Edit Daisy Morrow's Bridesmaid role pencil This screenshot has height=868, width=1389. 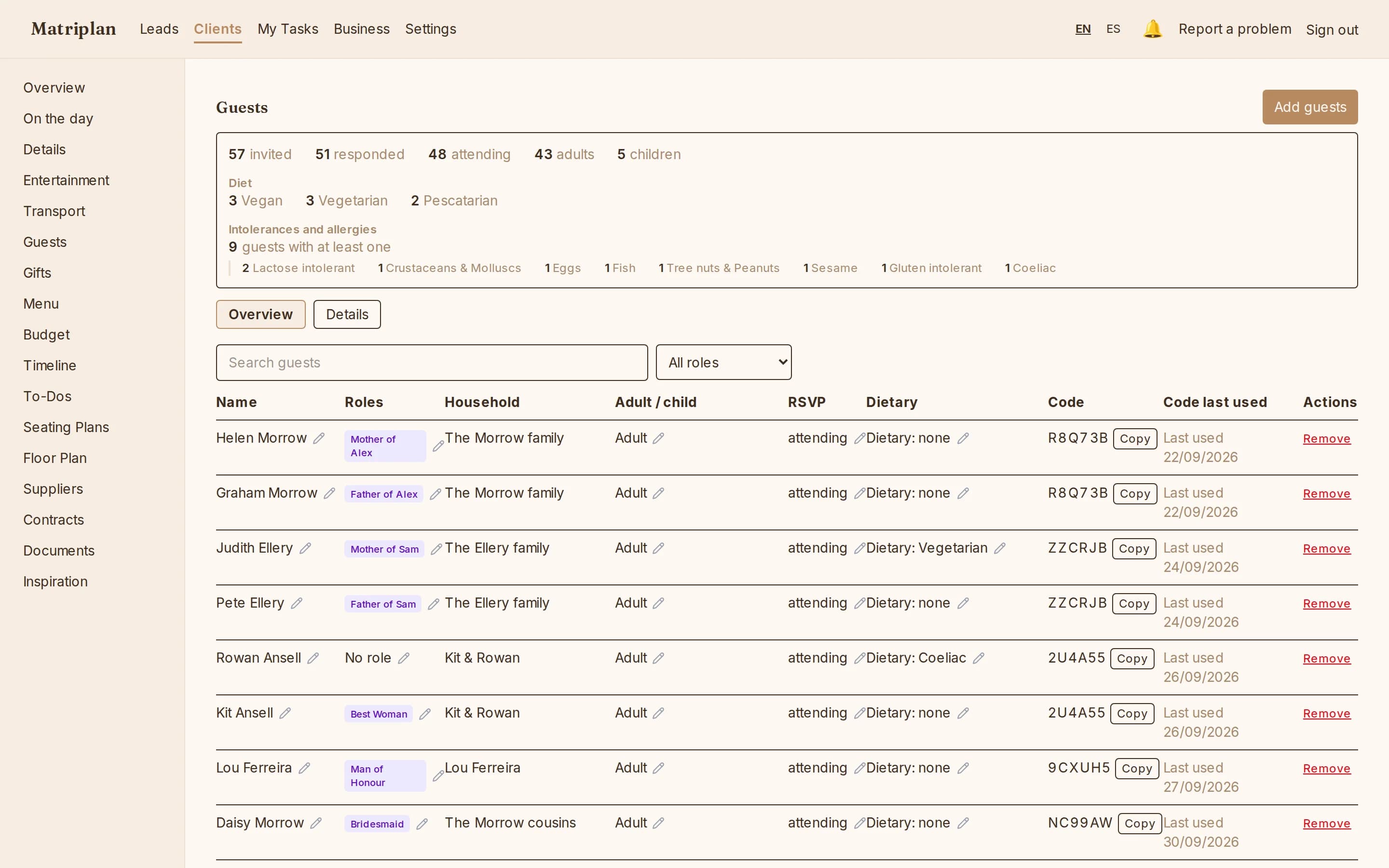pos(422,824)
